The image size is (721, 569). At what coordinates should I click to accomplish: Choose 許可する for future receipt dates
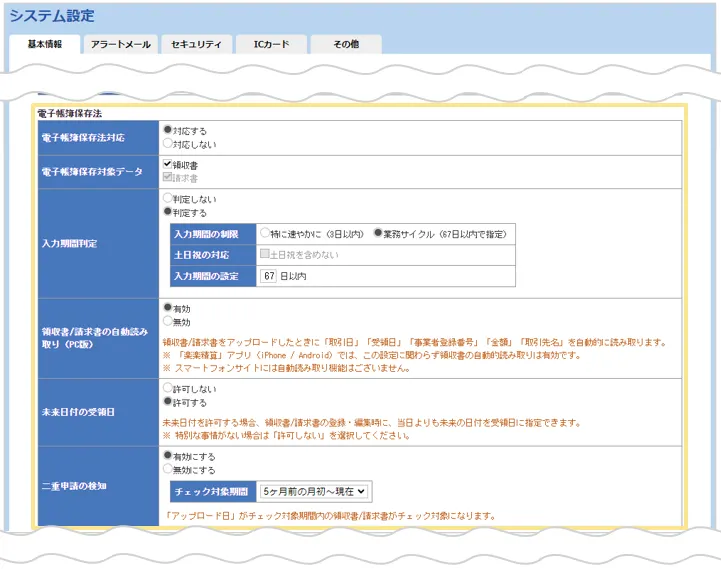[x=168, y=400]
